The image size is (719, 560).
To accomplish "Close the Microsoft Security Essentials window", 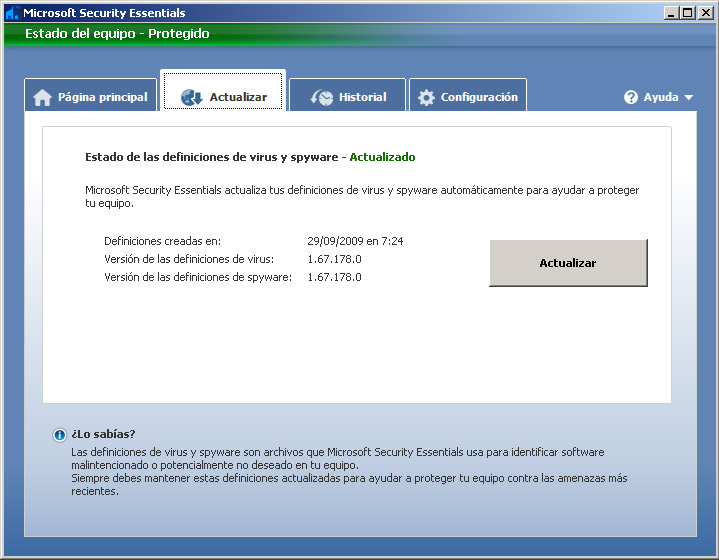I will pyautogui.click(x=704, y=13).
